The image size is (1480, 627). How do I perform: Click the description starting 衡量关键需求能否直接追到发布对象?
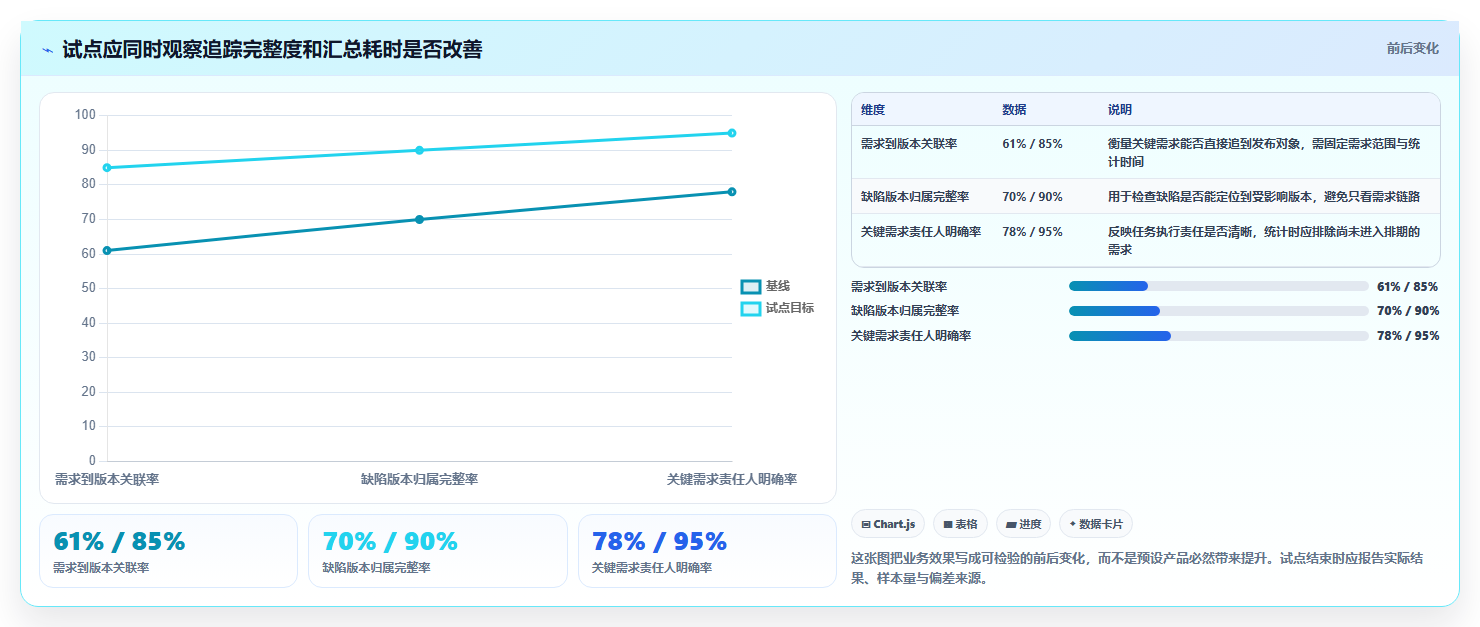pyautogui.click(x=1264, y=153)
